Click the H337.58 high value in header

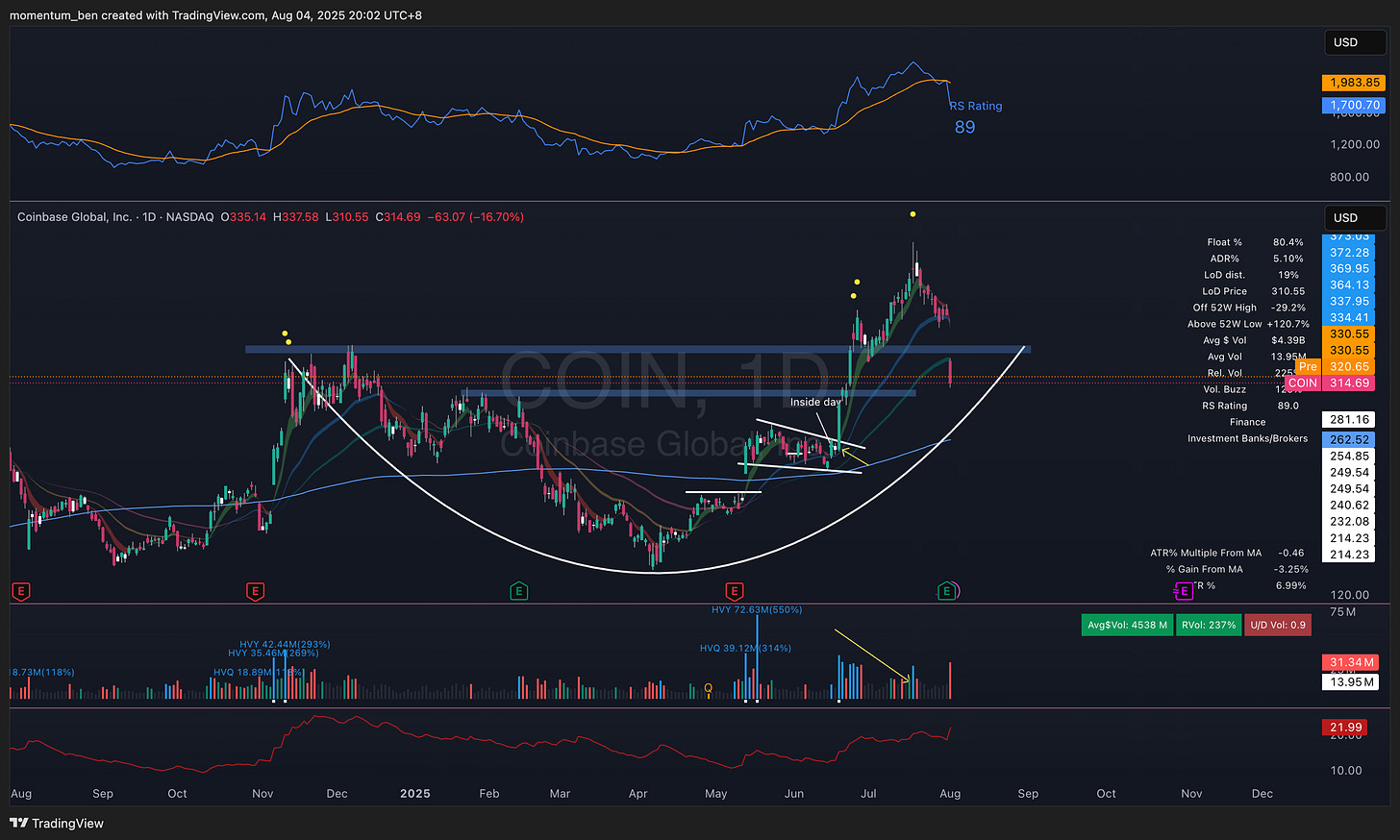click(x=296, y=217)
